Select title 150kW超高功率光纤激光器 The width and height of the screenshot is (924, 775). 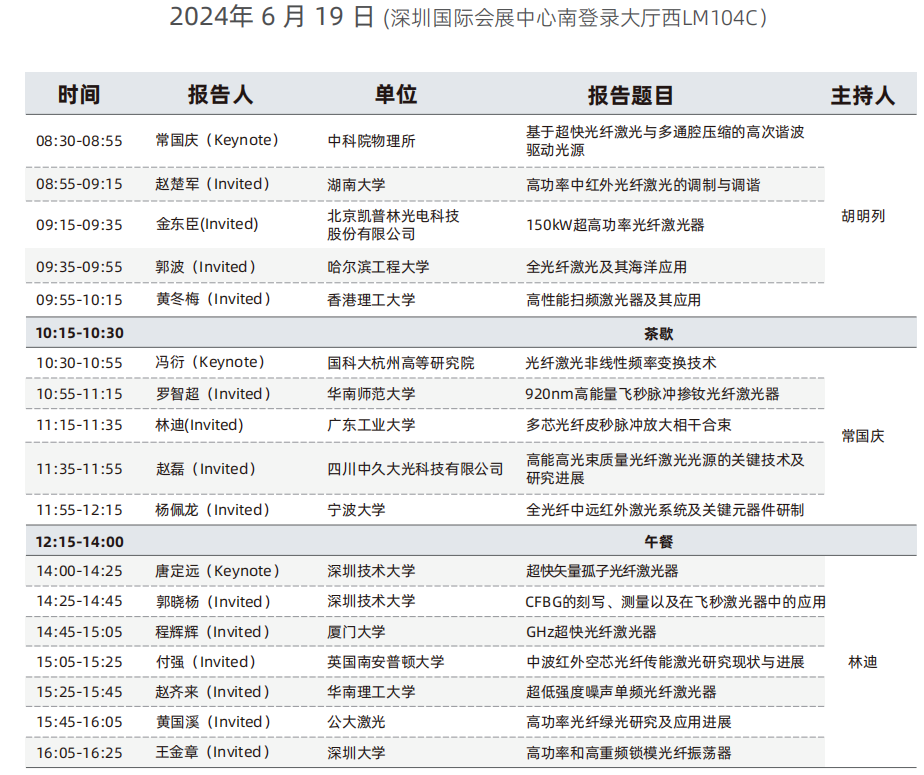tap(615, 225)
